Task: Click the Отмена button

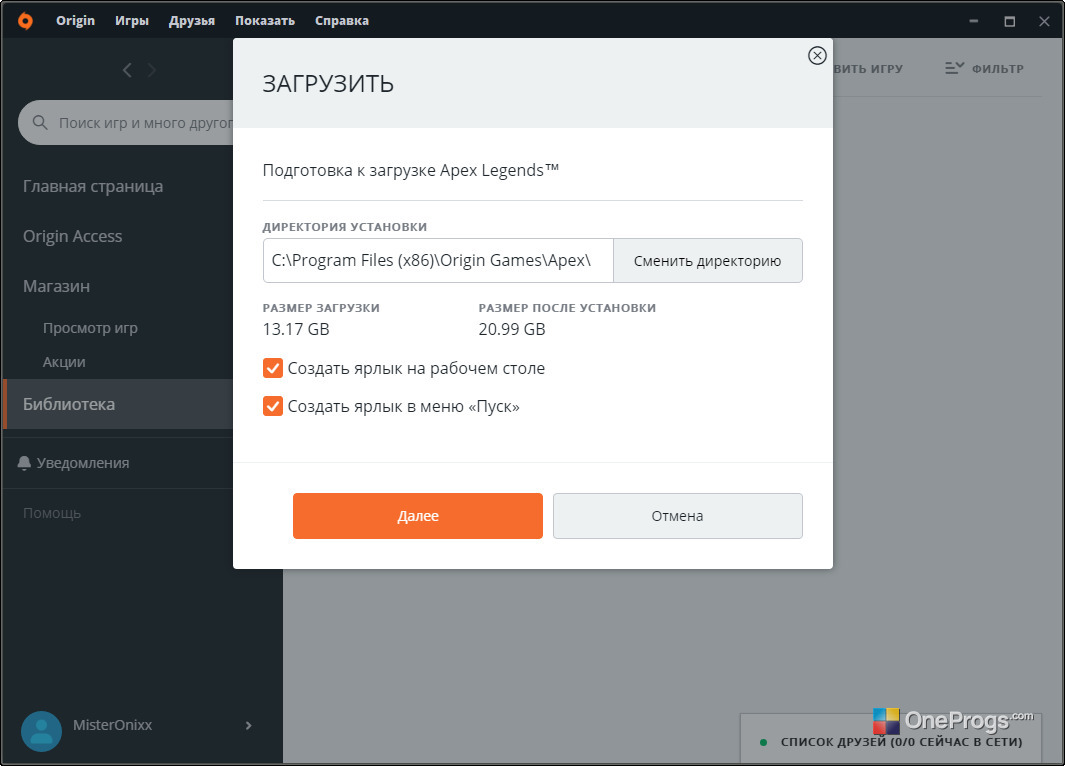Action: tap(678, 516)
